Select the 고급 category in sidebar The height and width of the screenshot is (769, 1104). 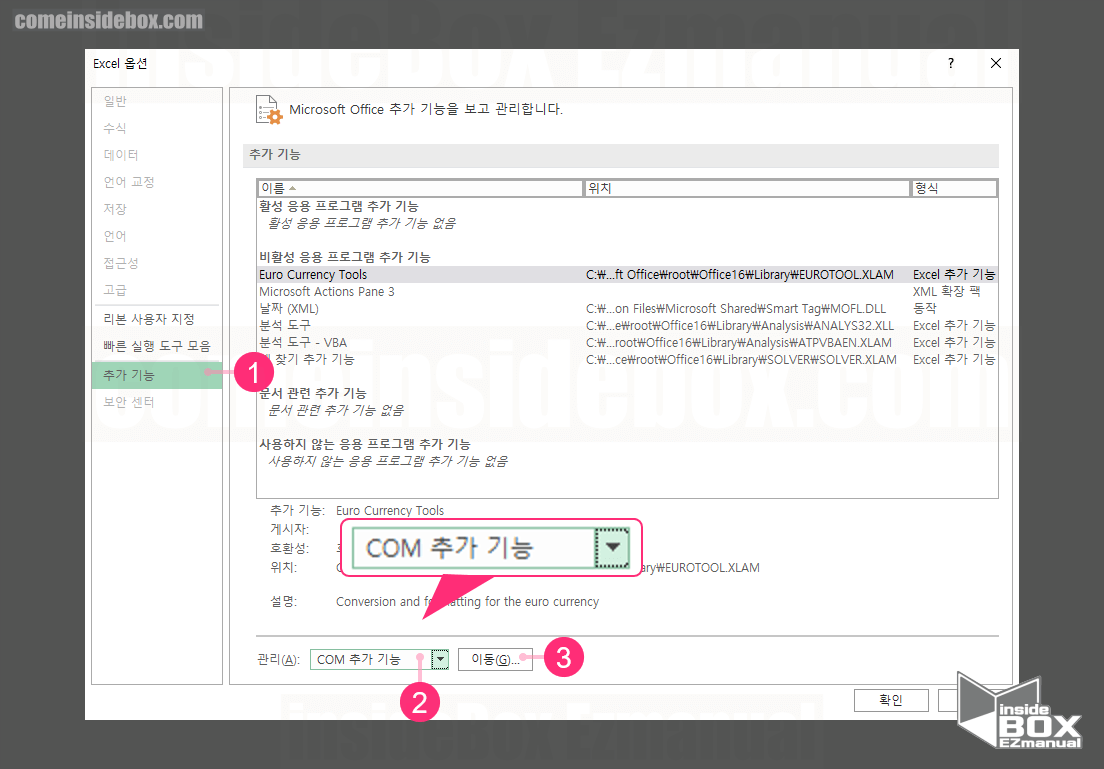click(x=111, y=289)
